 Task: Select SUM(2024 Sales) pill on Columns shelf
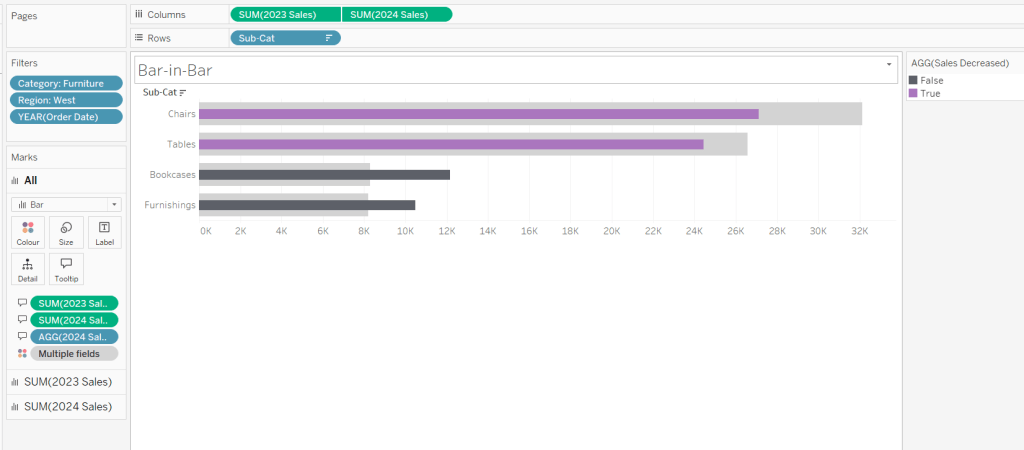tap(396, 14)
